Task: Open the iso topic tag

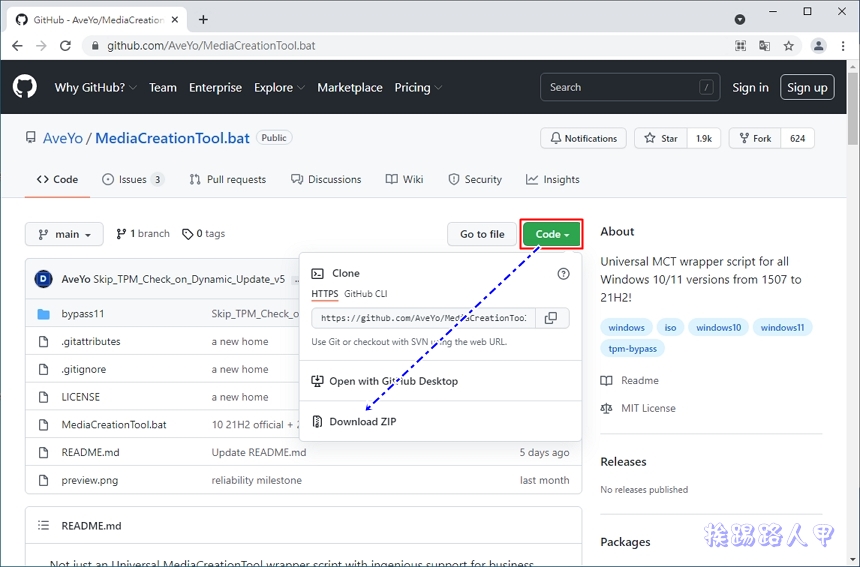Action: (670, 327)
